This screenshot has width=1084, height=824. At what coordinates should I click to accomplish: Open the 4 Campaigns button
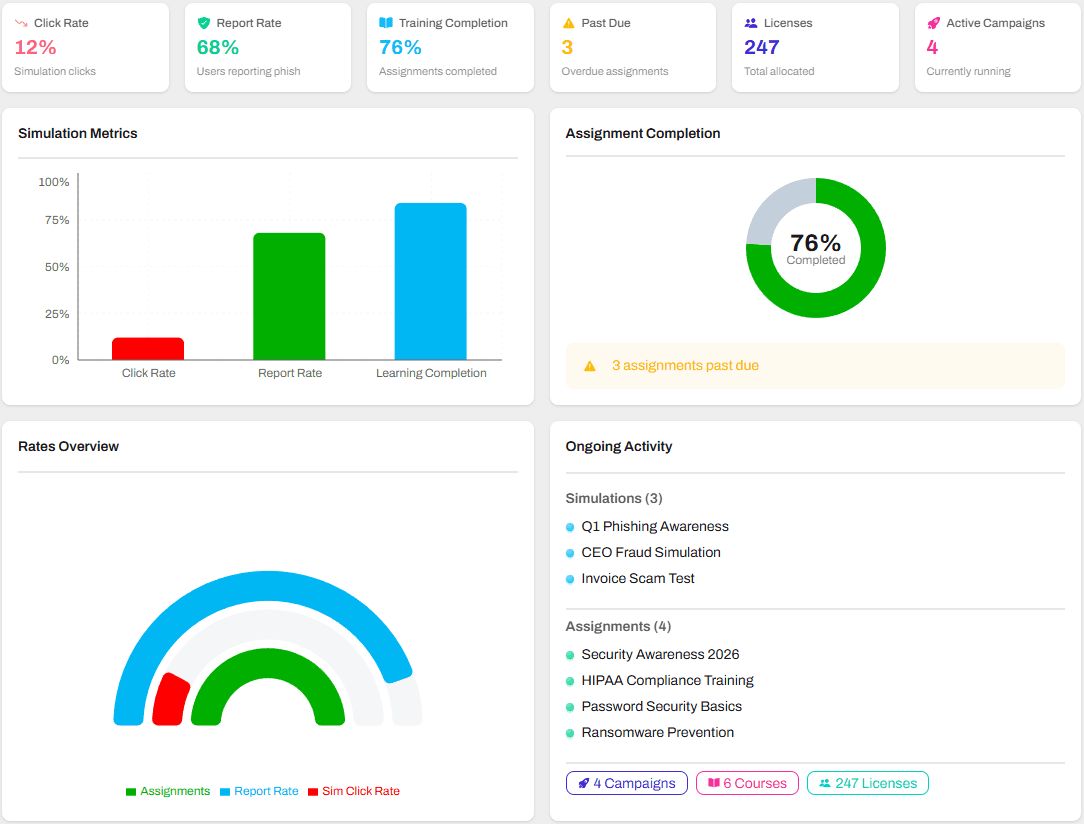coord(626,783)
